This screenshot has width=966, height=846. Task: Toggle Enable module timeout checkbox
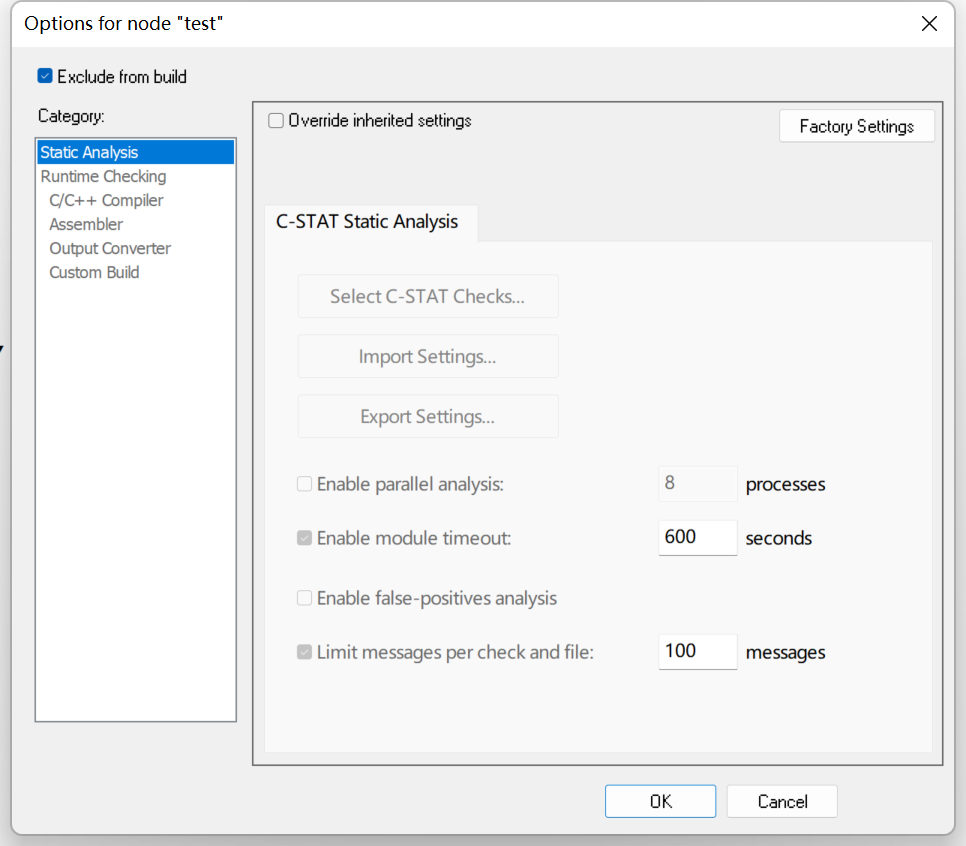click(304, 538)
